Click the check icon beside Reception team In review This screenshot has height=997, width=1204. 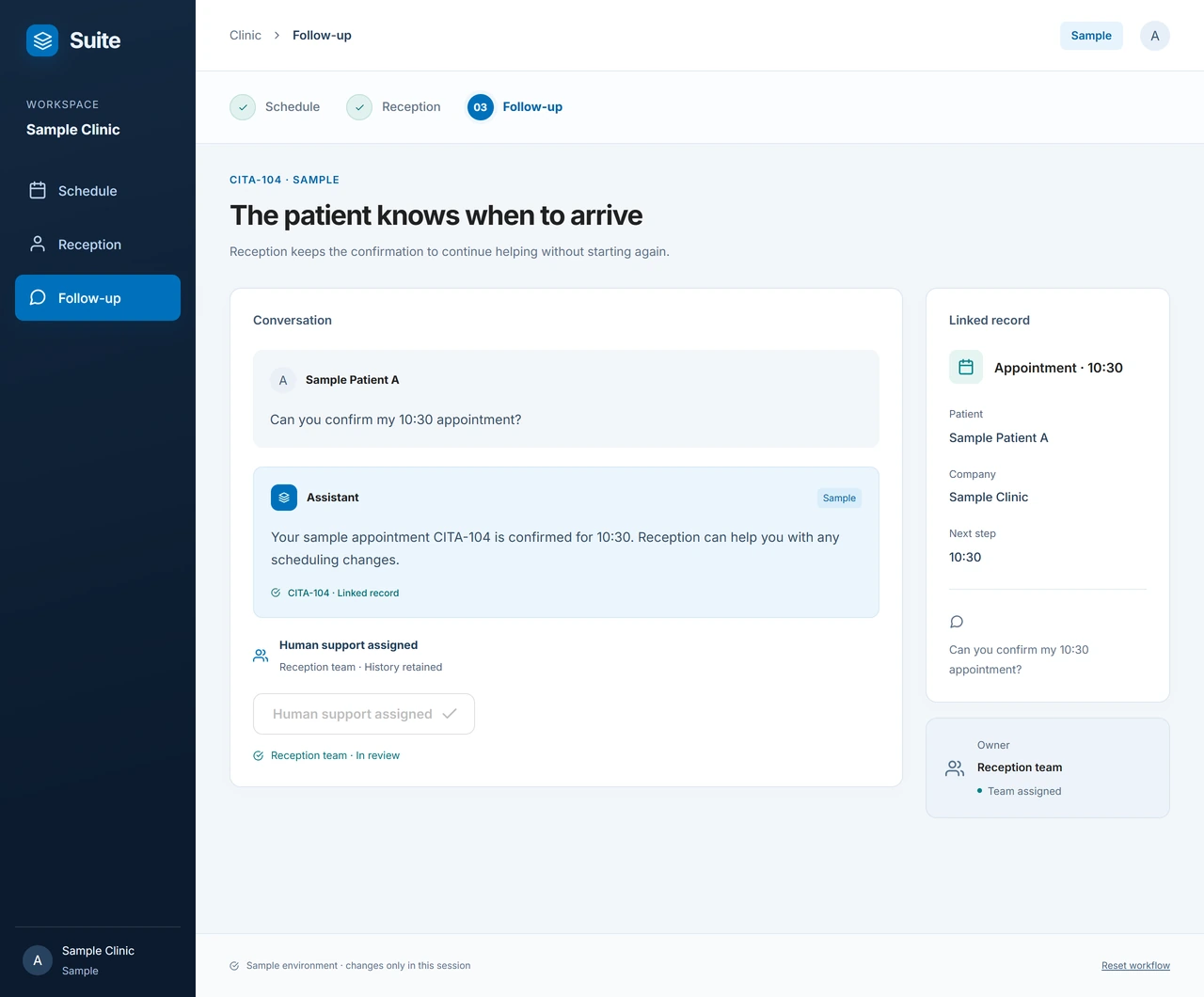(x=258, y=755)
